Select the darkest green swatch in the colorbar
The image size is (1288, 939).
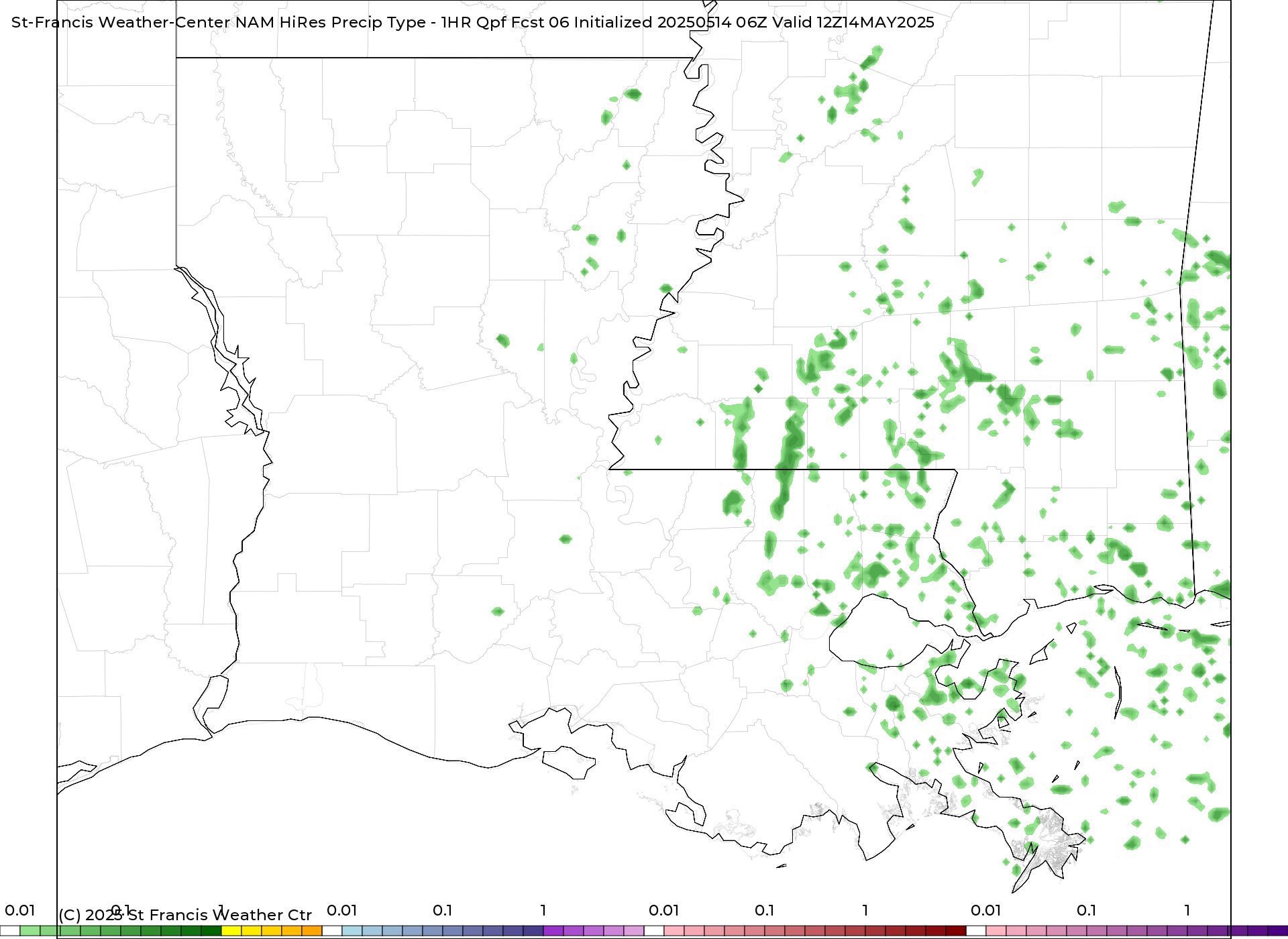pos(211,931)
